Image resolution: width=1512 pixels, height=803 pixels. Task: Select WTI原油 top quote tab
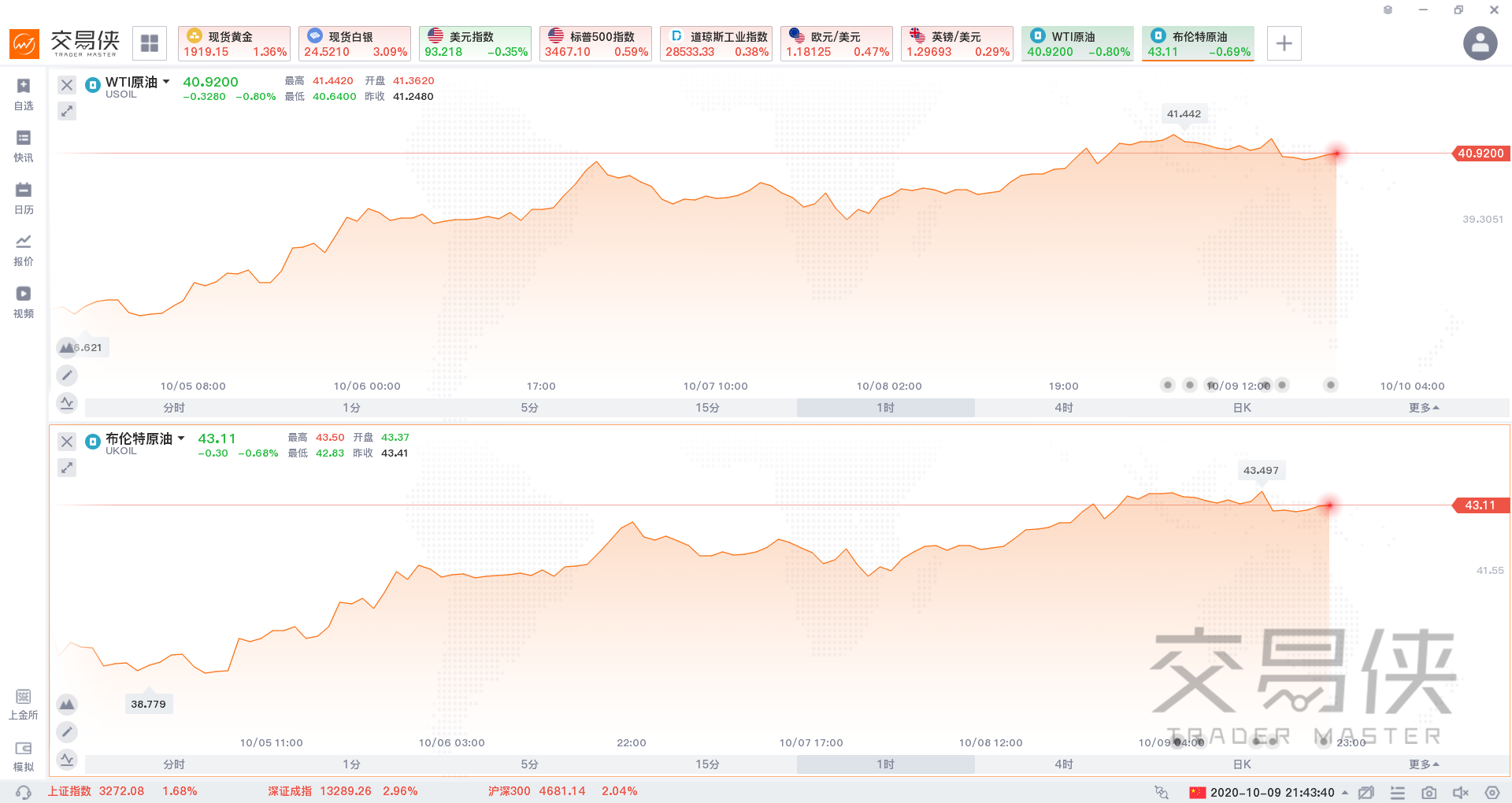point(1077,43)
